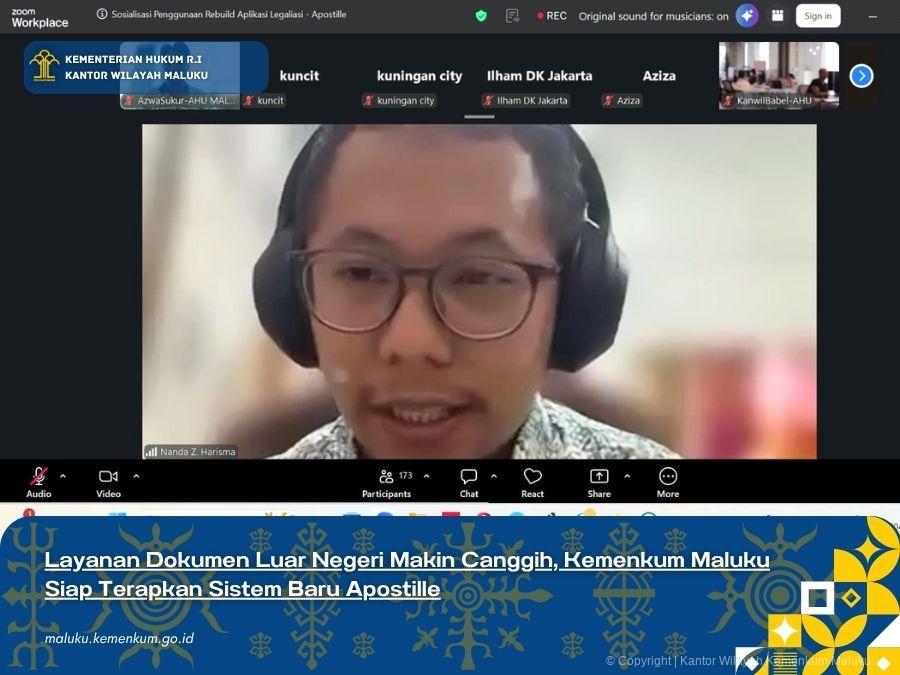Screen dimensions: 900x675
Task: Select the KanwilBabel-AHU participant thumbnail
Action: 779,75
